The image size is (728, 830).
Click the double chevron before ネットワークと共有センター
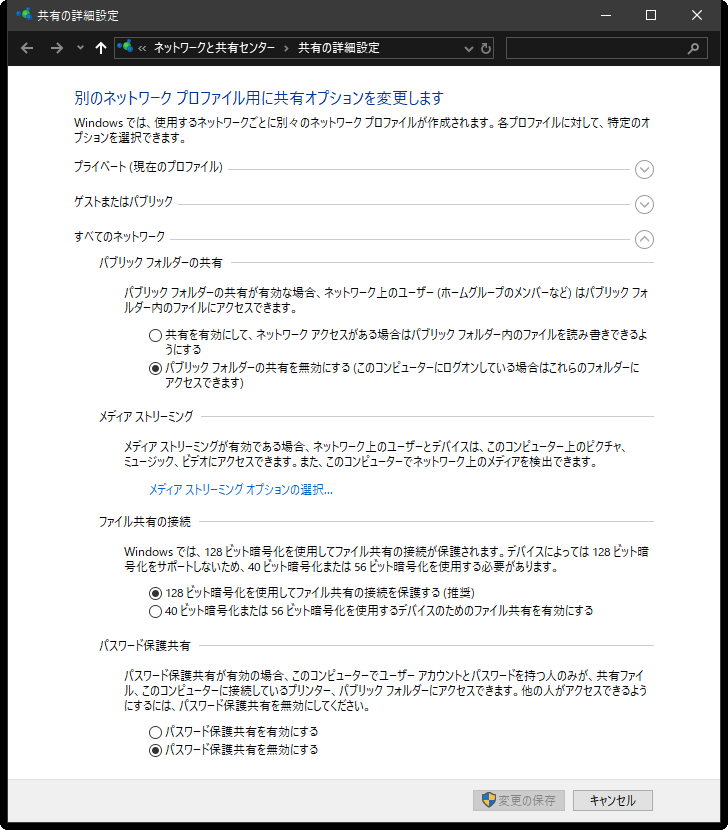(142, 48)
